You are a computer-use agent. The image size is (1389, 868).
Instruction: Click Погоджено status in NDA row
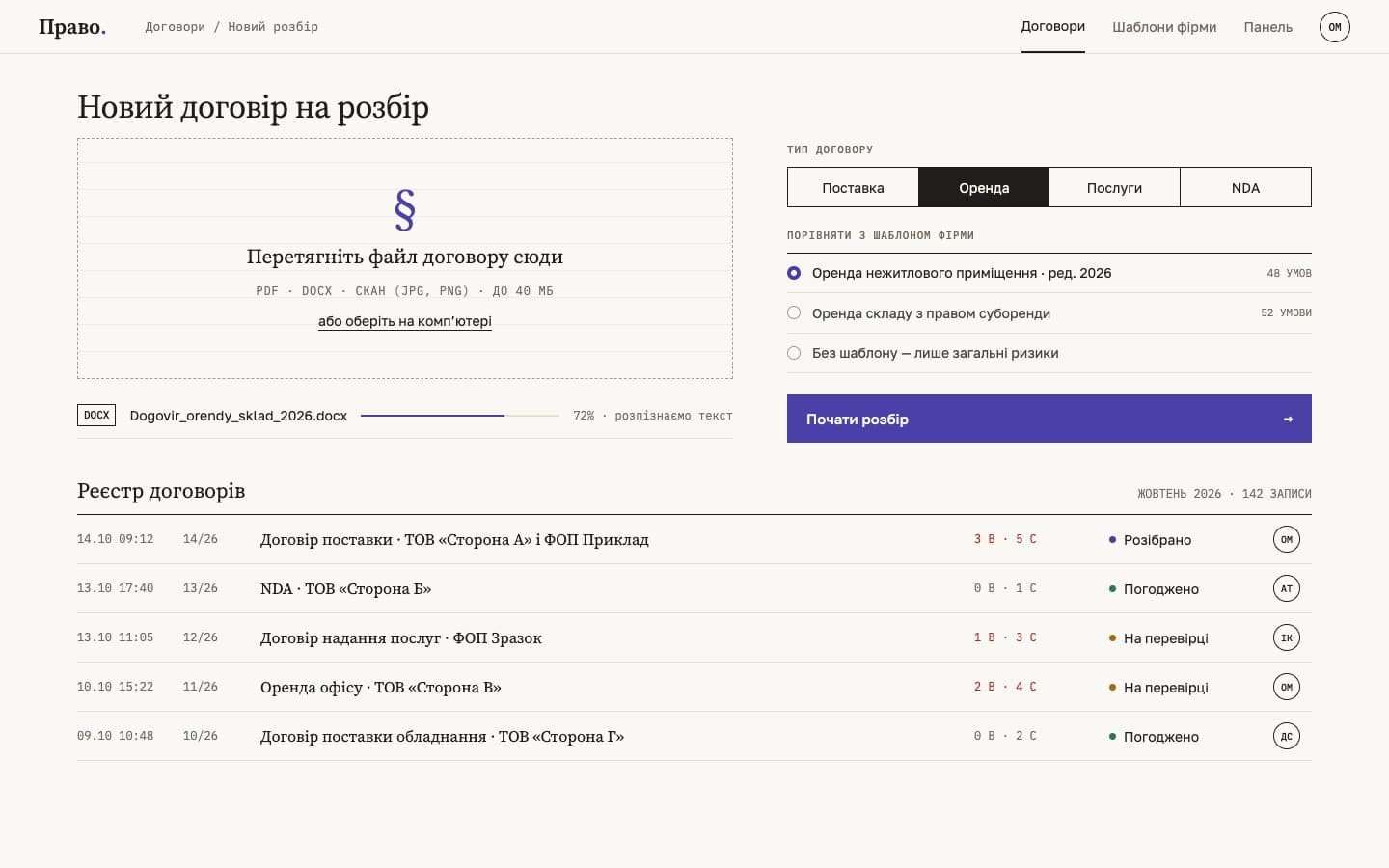pyautogui.click(x=1154, y=589)
